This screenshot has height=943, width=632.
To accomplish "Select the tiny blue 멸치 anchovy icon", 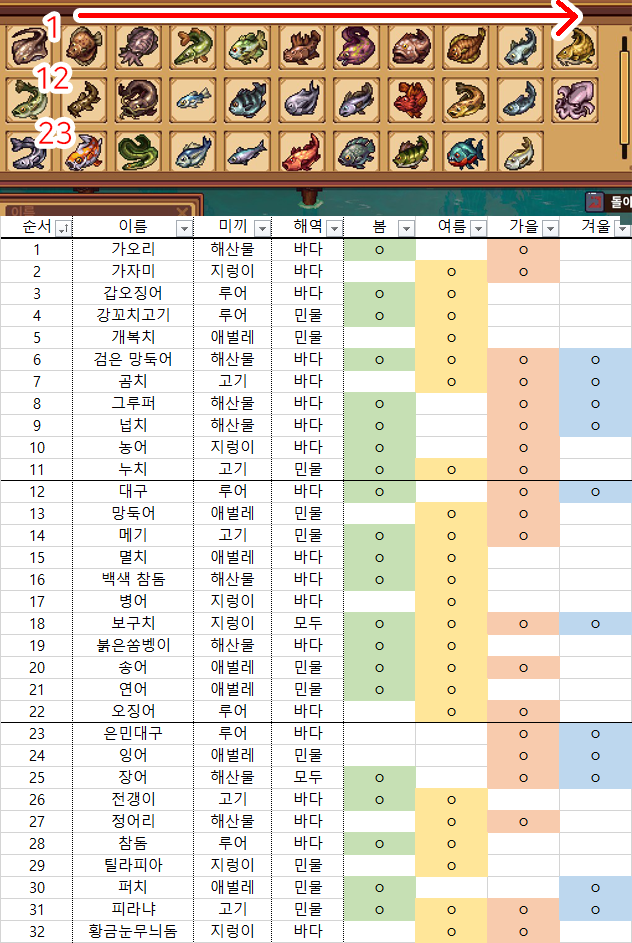I will (193, 99).
